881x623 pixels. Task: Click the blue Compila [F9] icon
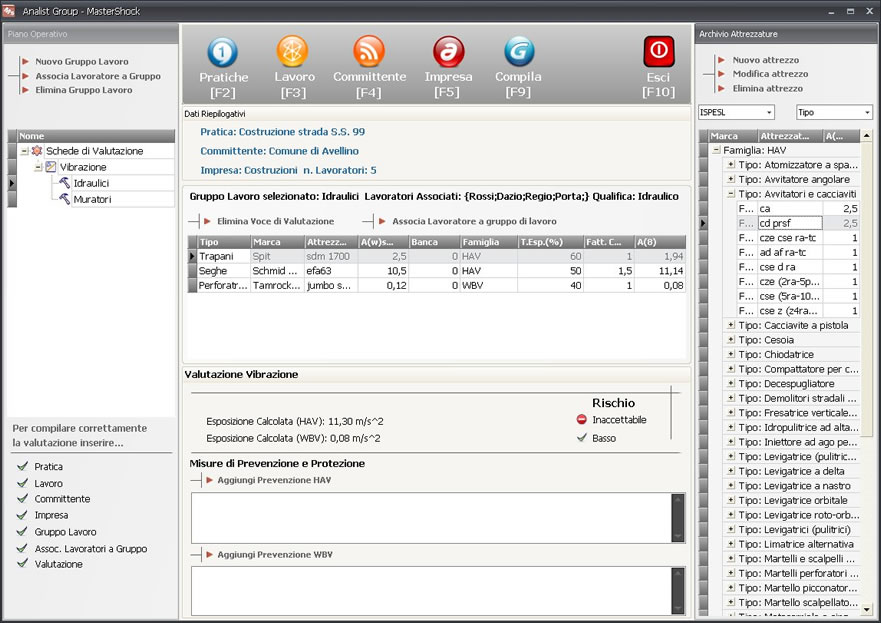coord(518,52)
